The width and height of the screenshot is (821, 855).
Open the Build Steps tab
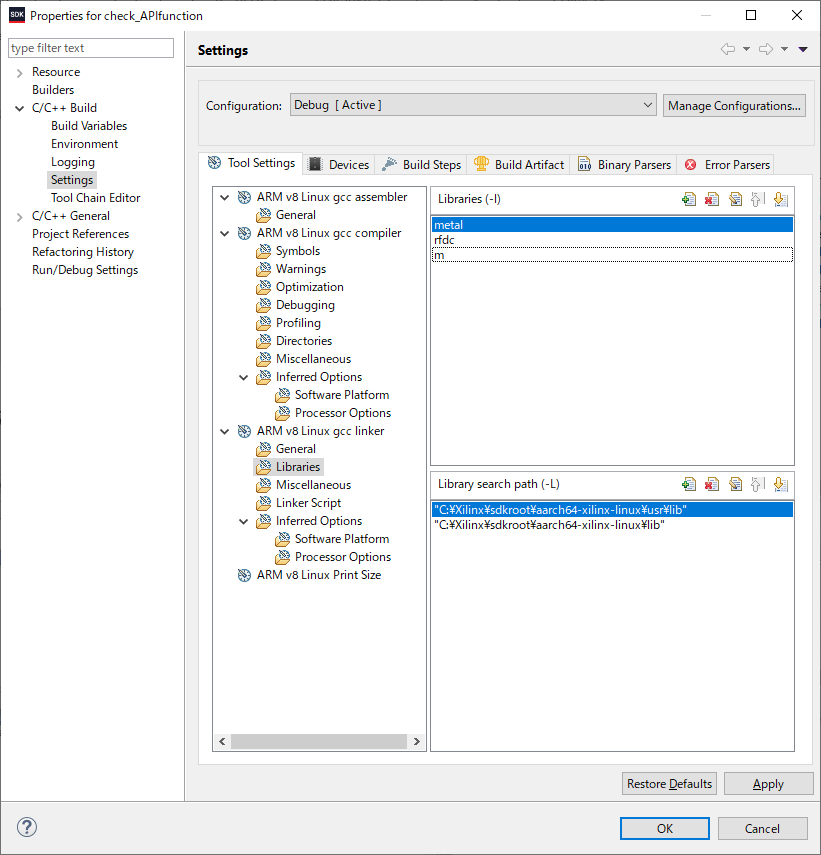coord(421,165)
